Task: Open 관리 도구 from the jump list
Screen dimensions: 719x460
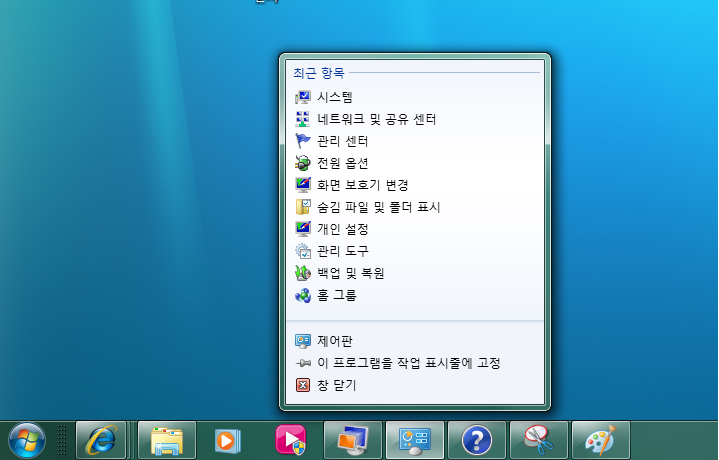Action: [x=415, y=251]
